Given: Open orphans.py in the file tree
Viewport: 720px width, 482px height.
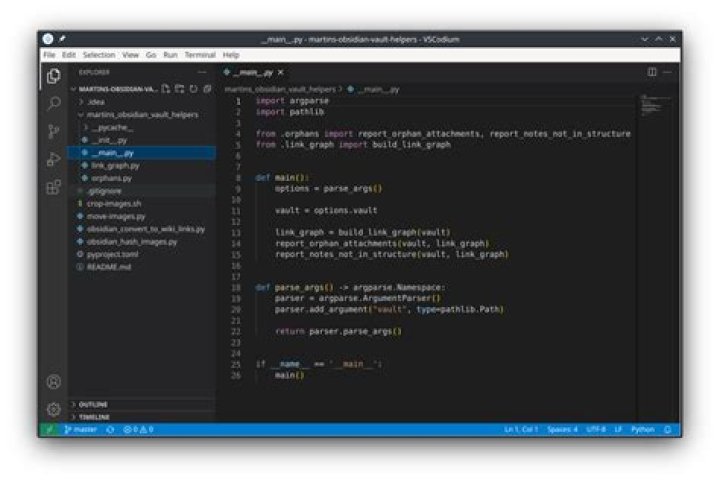Looking at the screenshot, I should click(x=142, y=178).
